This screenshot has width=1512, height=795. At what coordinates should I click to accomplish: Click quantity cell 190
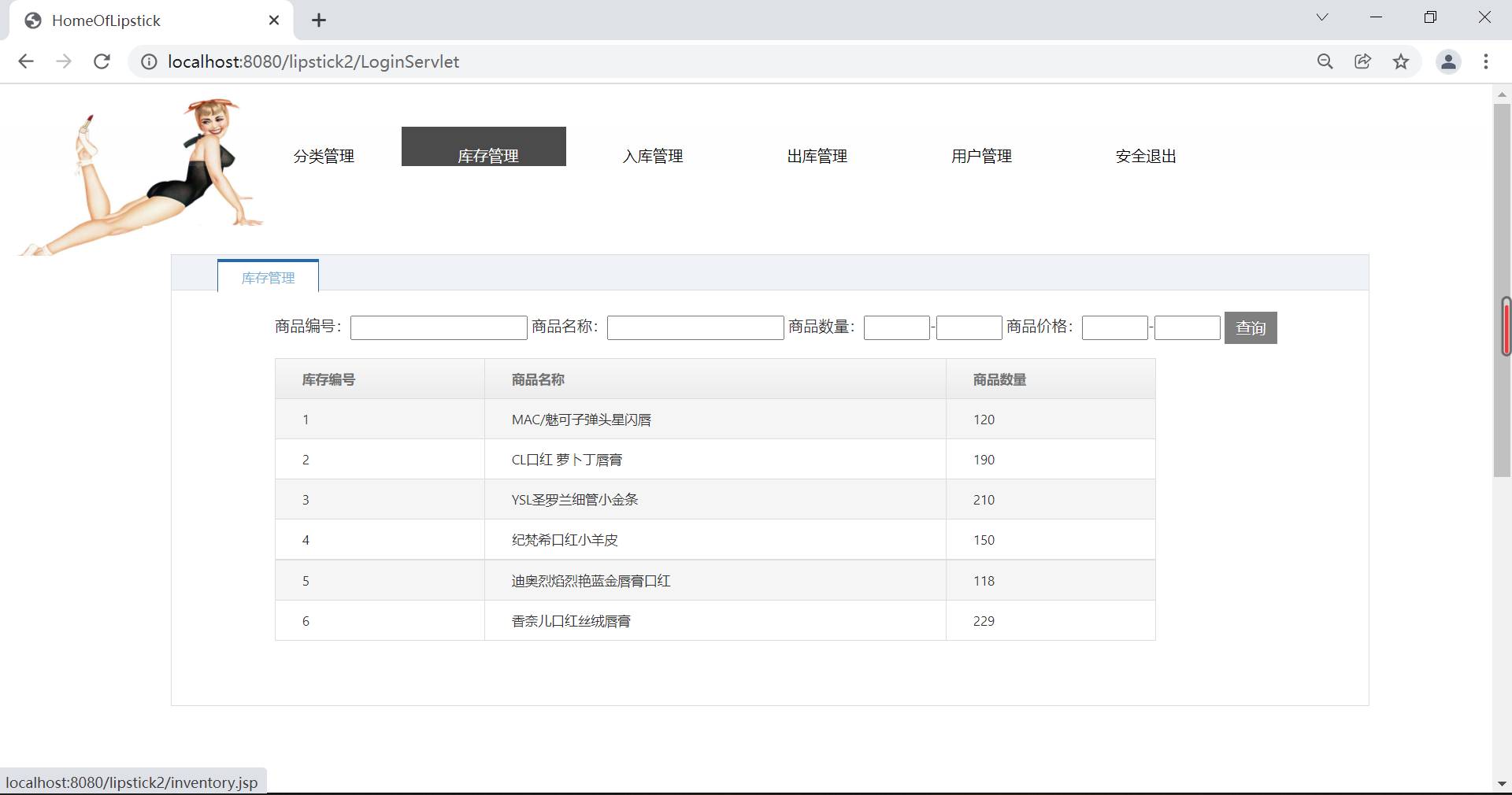pyautogui.click(x=1051, y=460)
